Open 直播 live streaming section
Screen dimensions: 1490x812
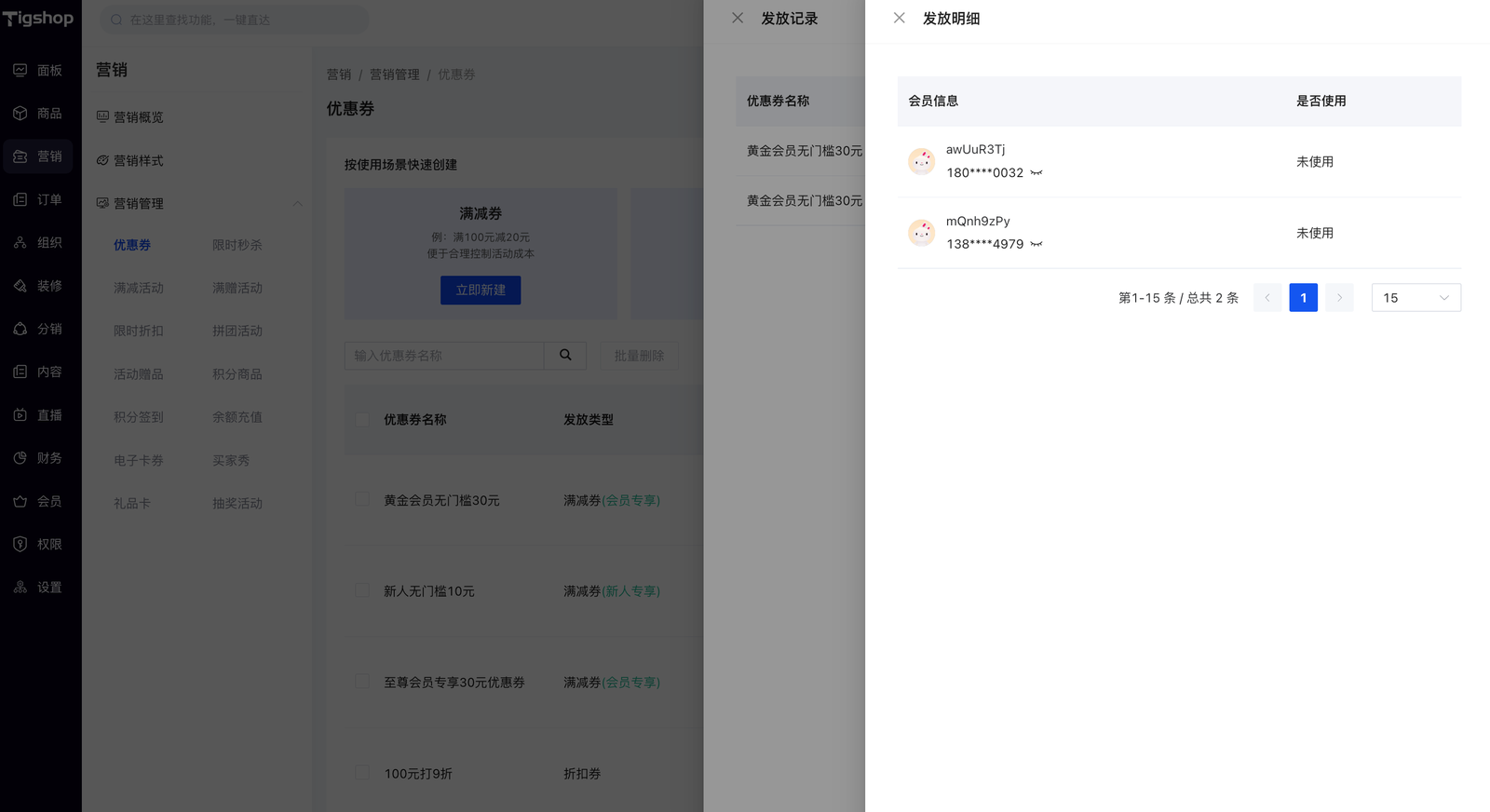click(39, 415)
